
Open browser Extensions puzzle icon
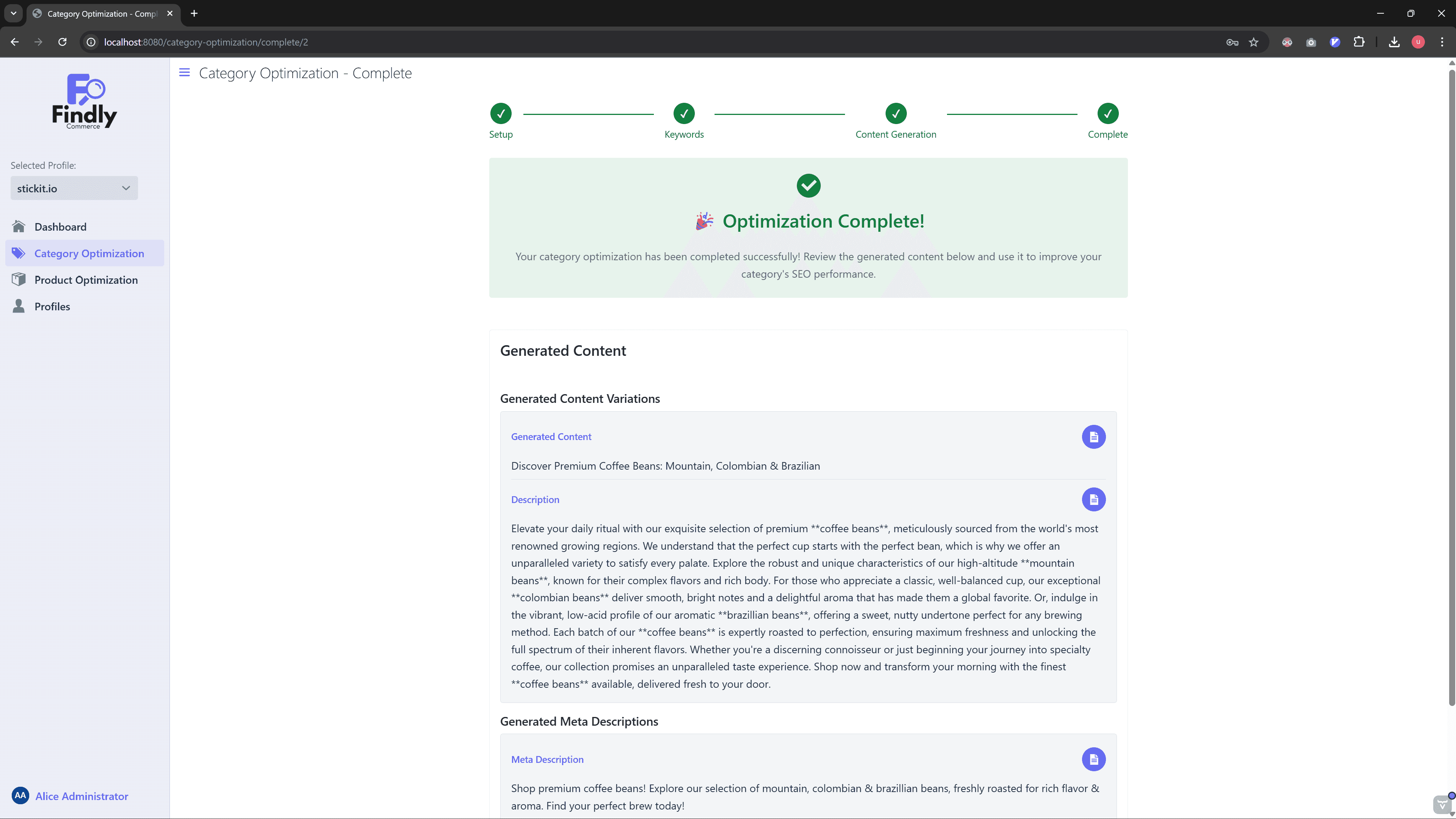point(1359,42)
